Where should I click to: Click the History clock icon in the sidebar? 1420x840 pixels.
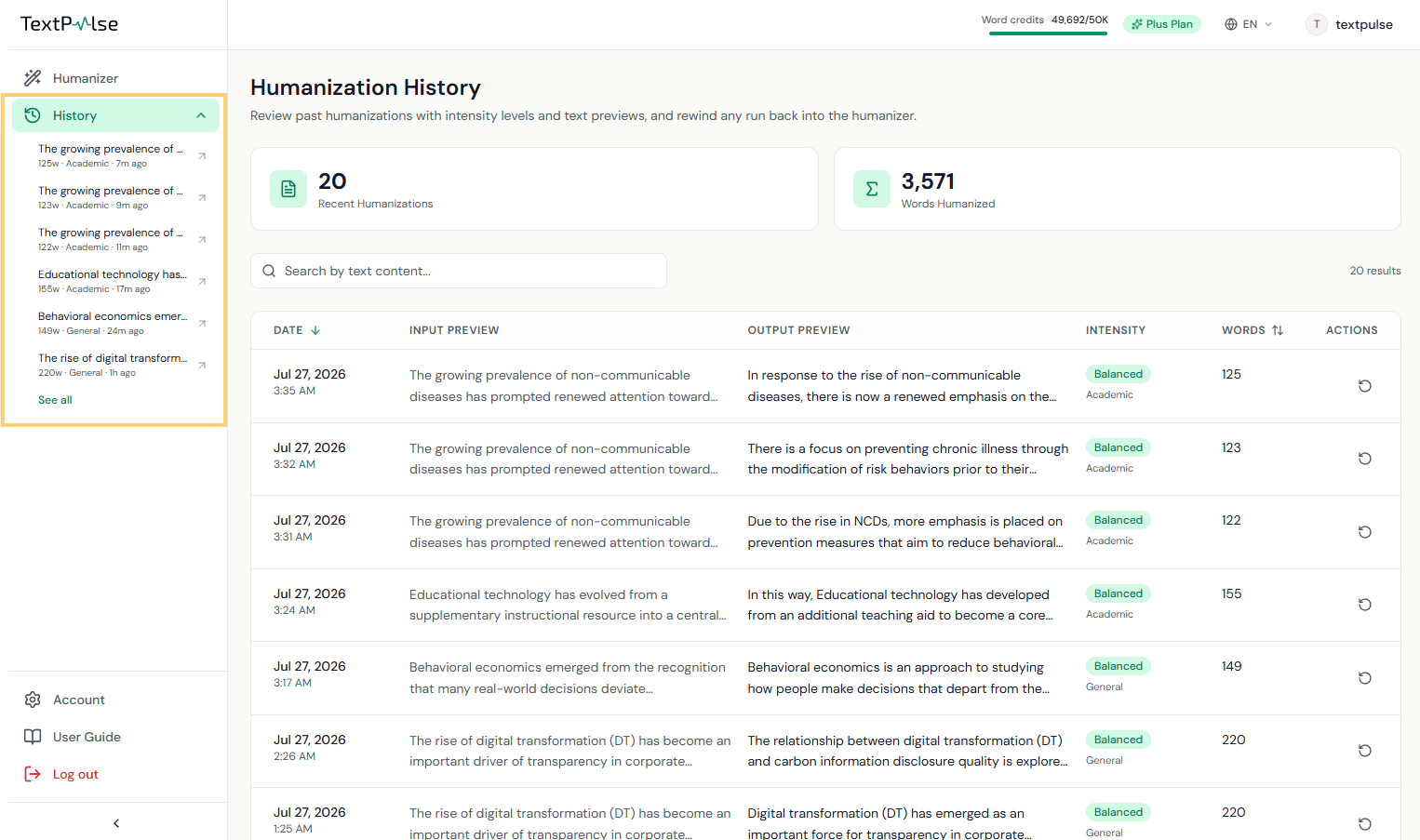click(33, 115)
